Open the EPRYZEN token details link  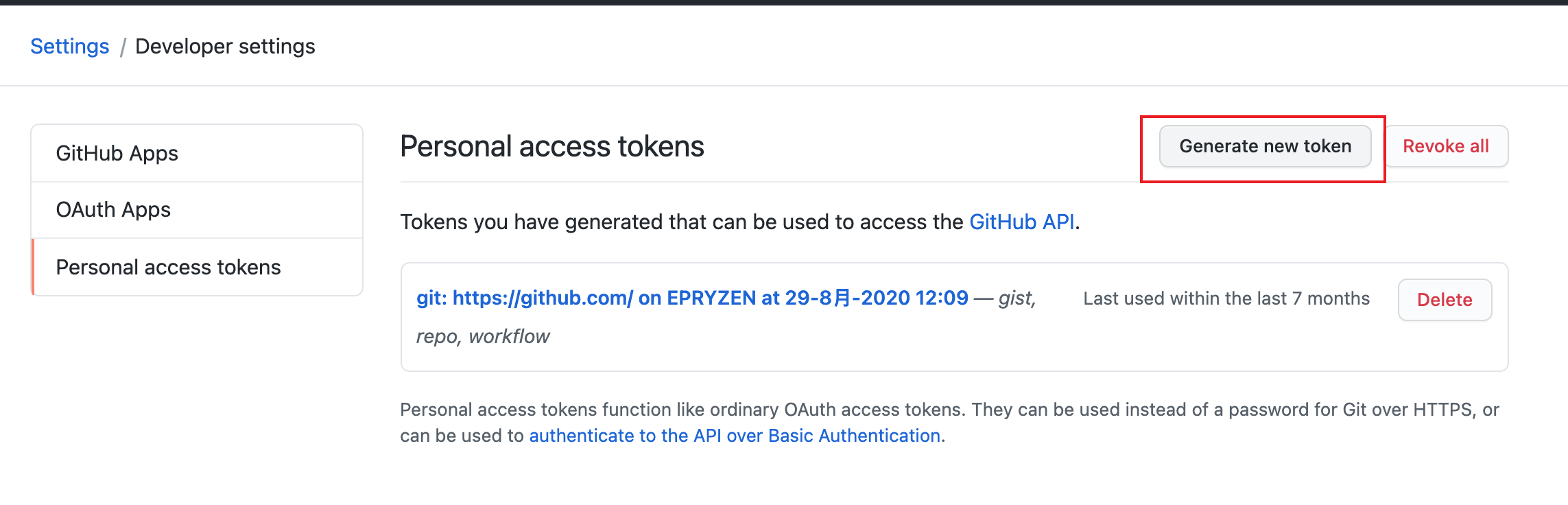(692, 298)
